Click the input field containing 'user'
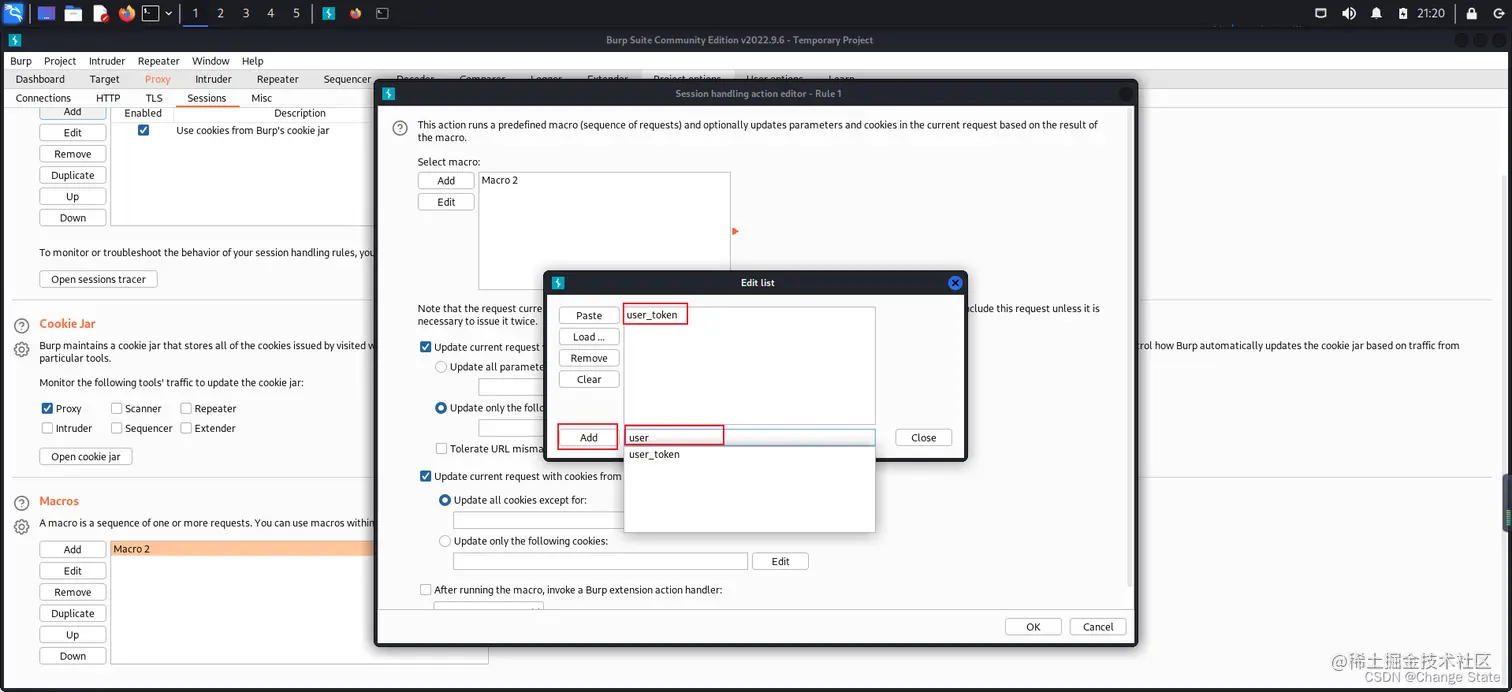Viewport: 1512px width, 692px height. (x=749, y=437)
